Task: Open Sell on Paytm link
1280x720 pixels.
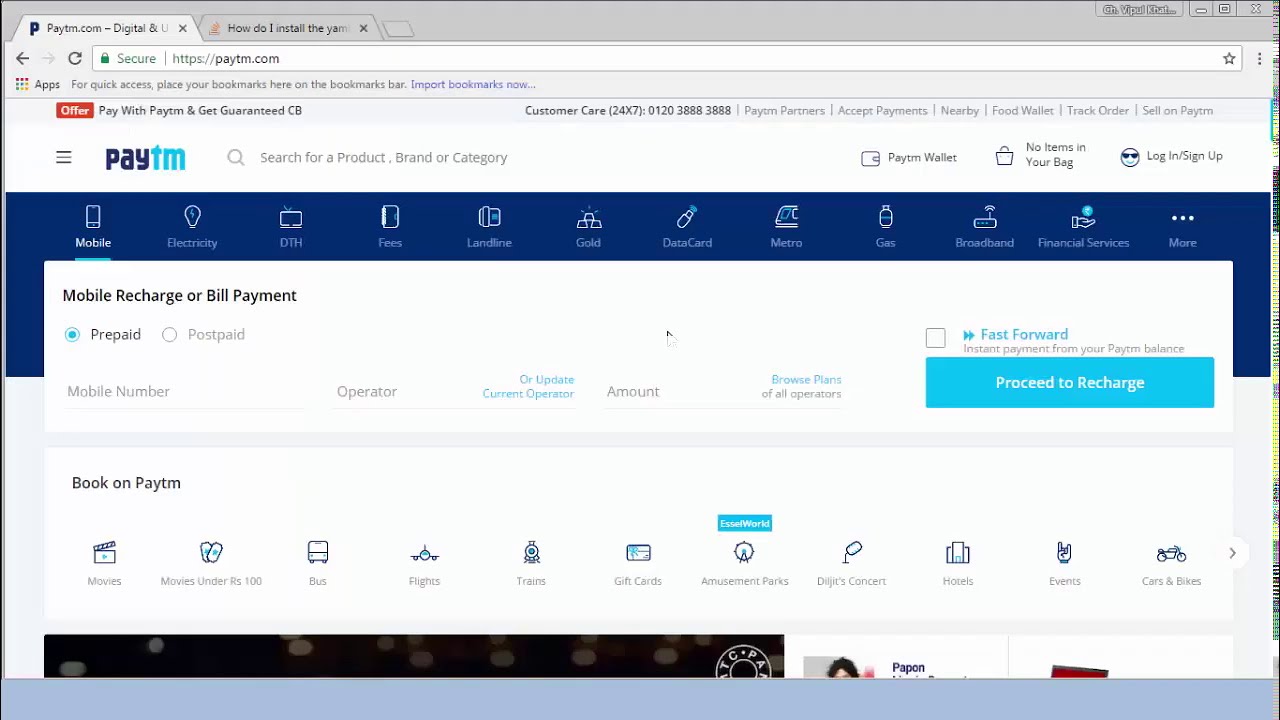Action: (1177, 110)
